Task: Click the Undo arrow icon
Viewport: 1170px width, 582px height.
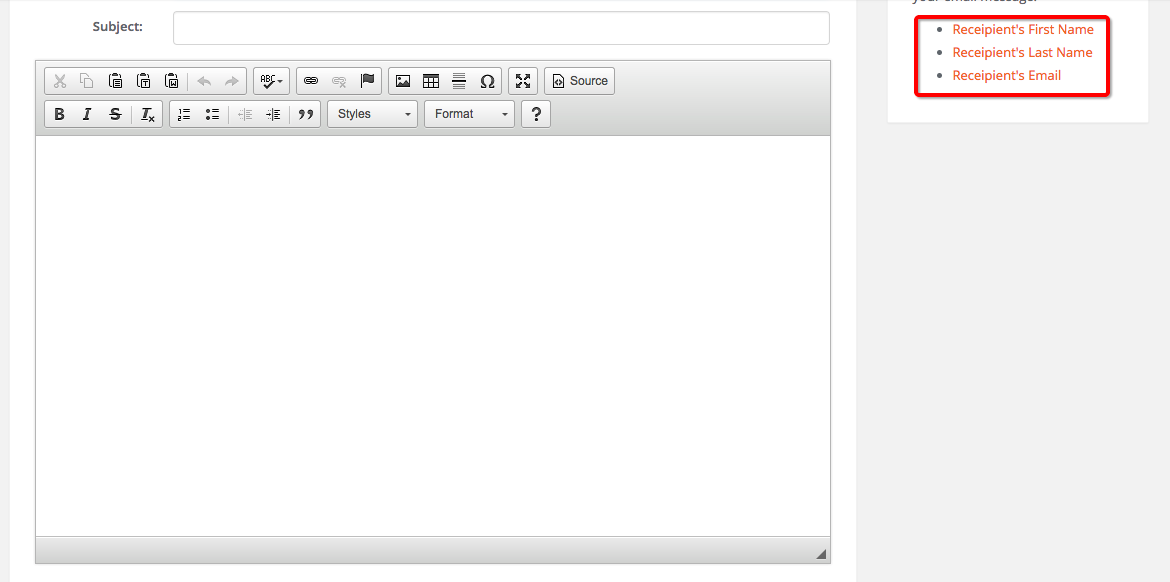Action: [204, 81]
